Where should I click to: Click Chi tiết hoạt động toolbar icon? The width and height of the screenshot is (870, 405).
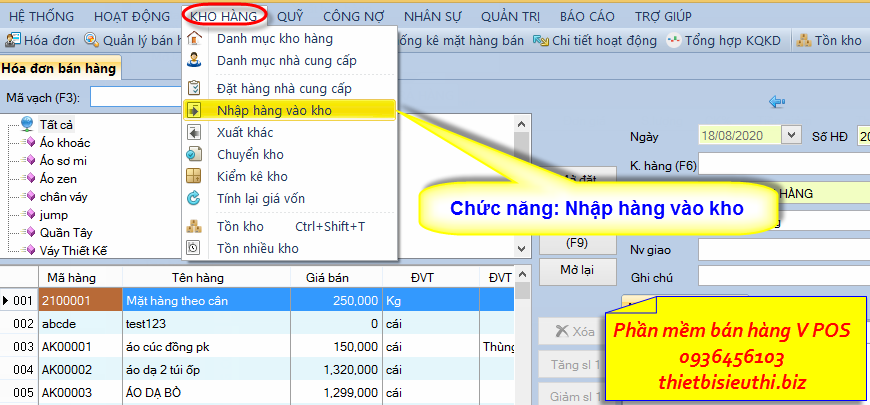coord(540,41)
